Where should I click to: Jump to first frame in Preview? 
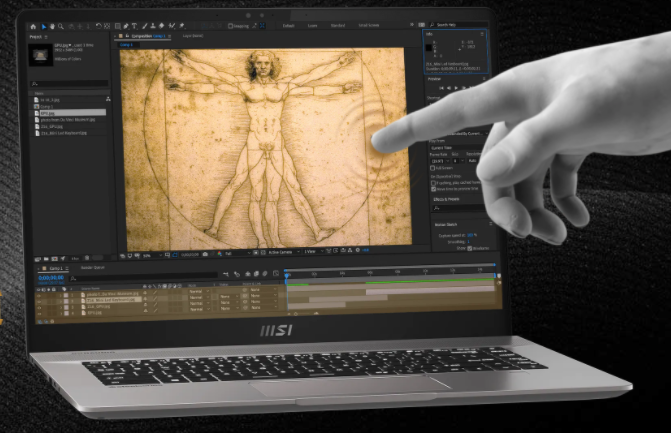(x=442, y=88)
